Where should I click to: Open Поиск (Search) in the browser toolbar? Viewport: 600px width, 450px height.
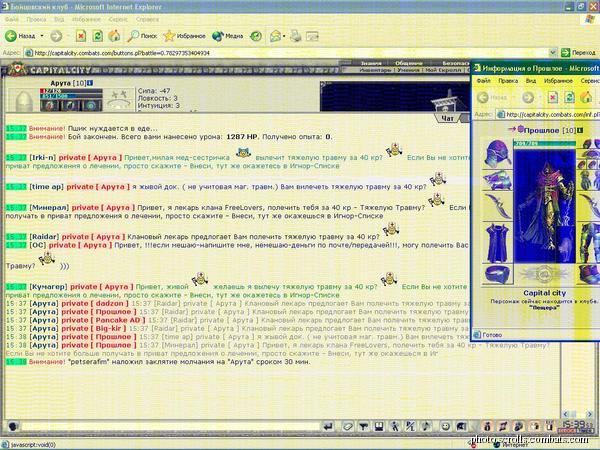click(x=142, y=36)
